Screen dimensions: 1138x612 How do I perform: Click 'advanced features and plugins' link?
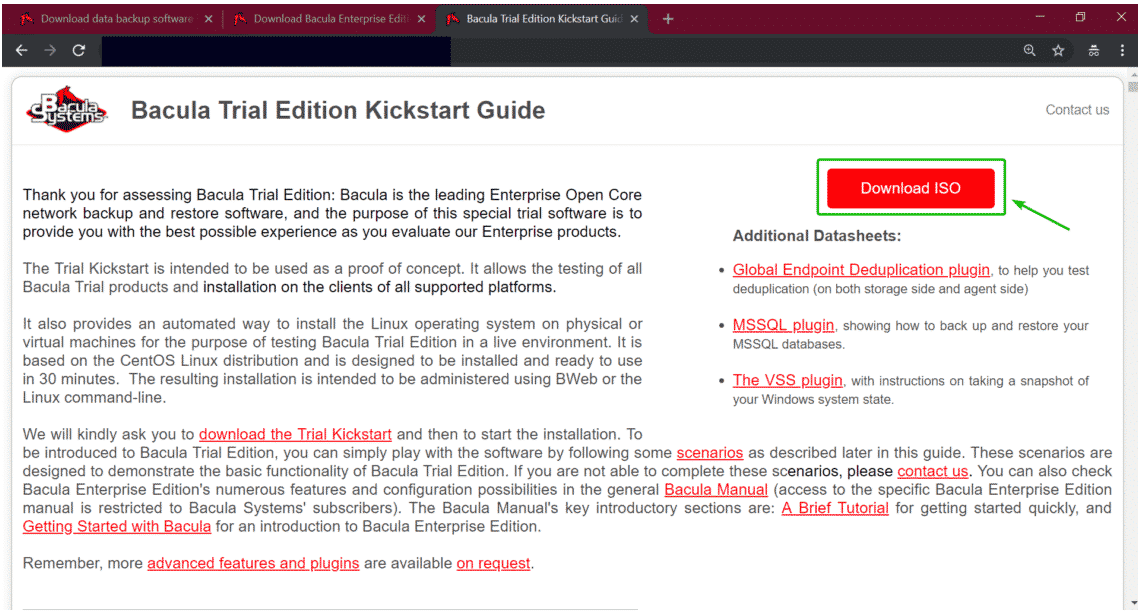coord(253,563)
